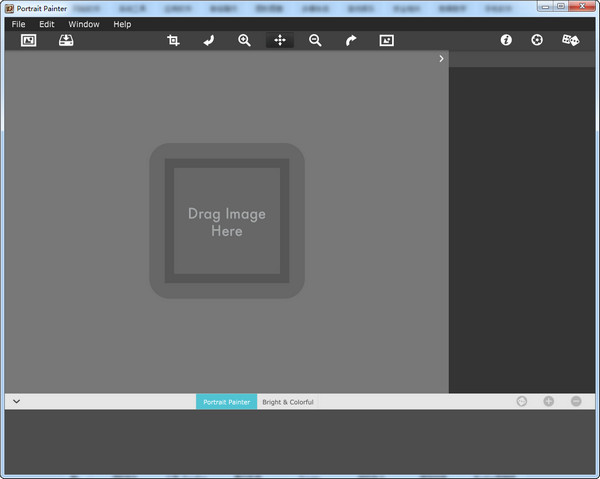Select the Crop tool
Screen dimensions: 600x479
pos(173,40)
